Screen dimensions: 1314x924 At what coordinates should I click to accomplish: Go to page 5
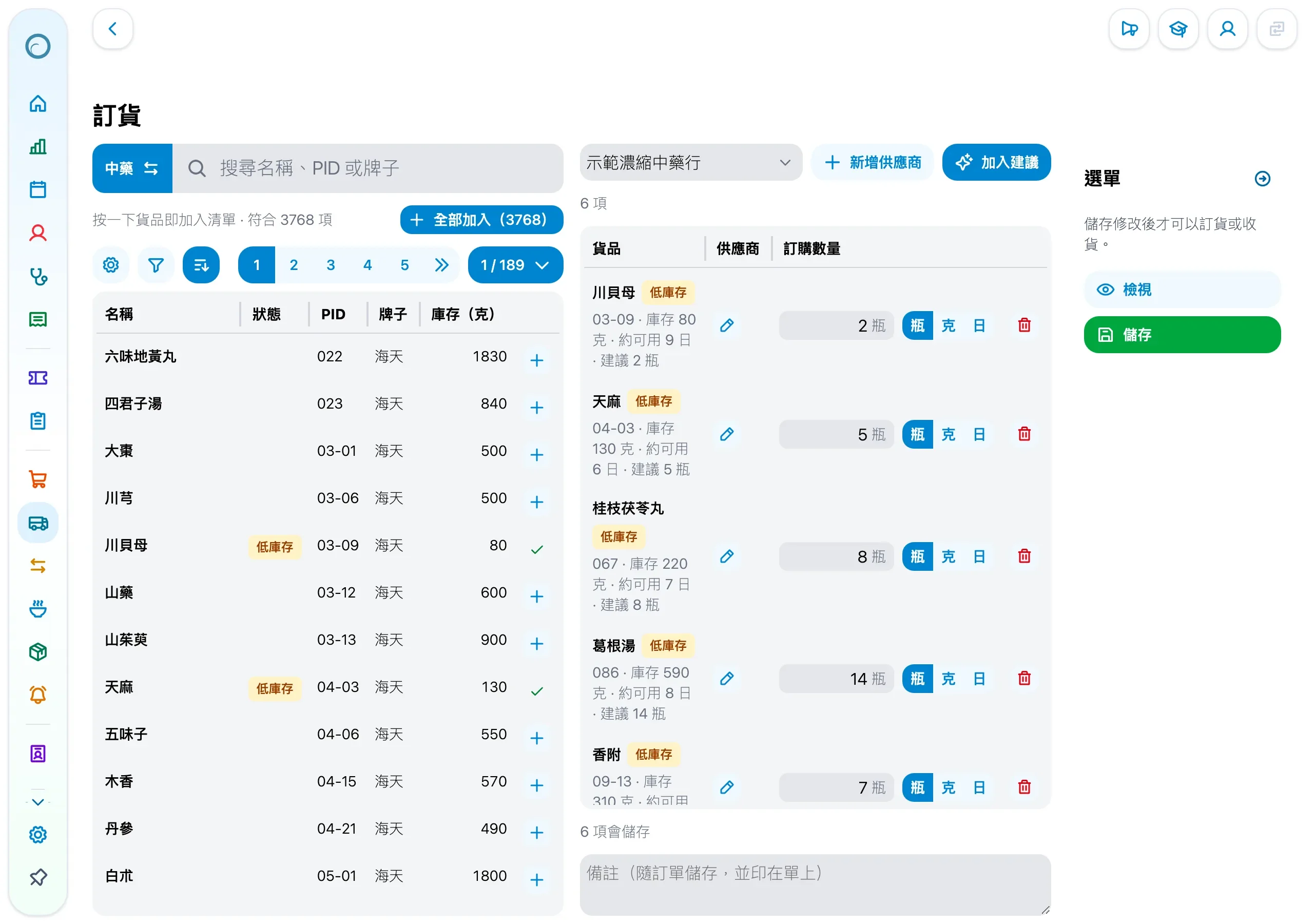click(404, 265)
